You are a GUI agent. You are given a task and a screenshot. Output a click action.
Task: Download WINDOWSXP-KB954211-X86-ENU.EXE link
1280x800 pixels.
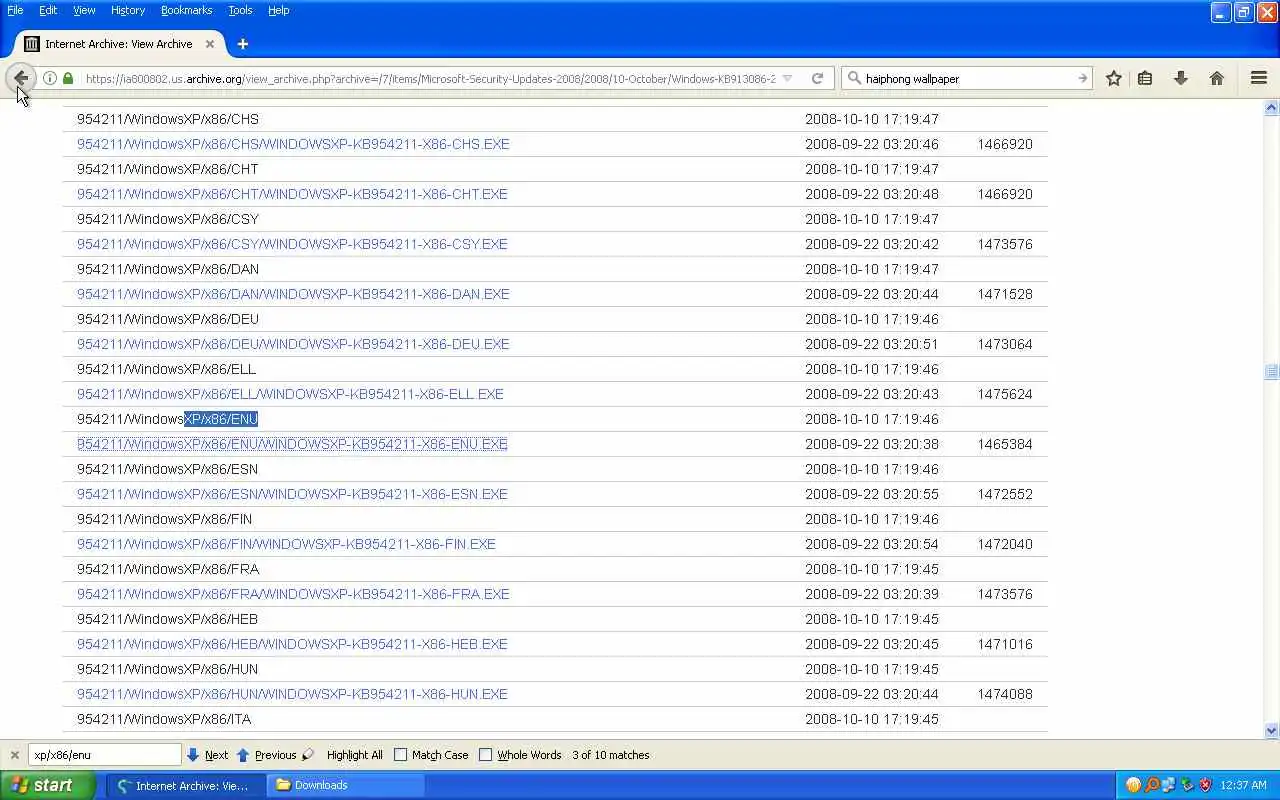292,444
